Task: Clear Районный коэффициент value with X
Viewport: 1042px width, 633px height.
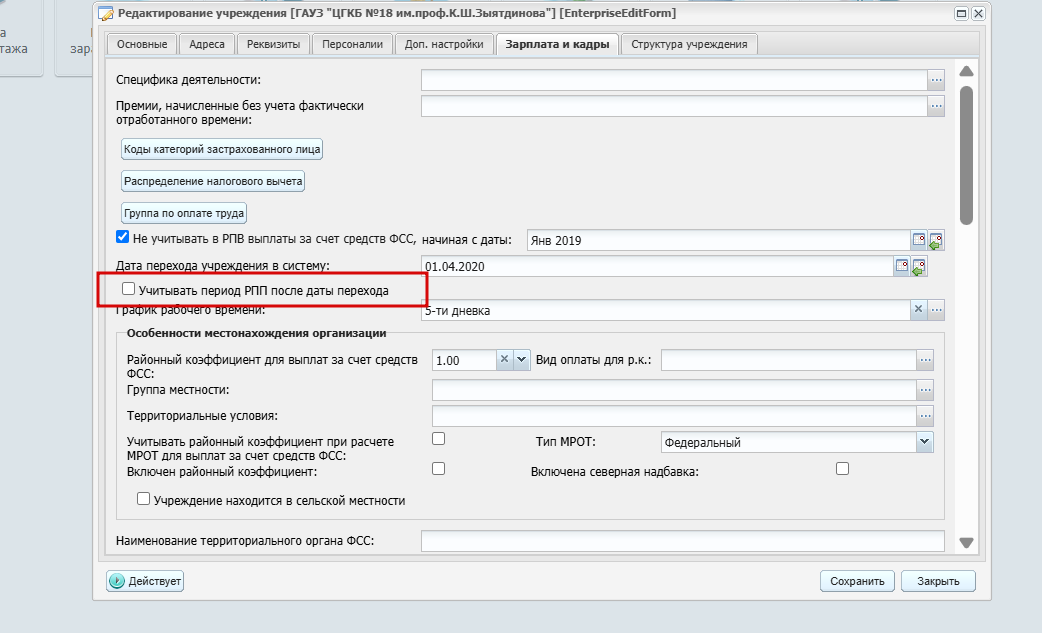Action: click(504, 359)
